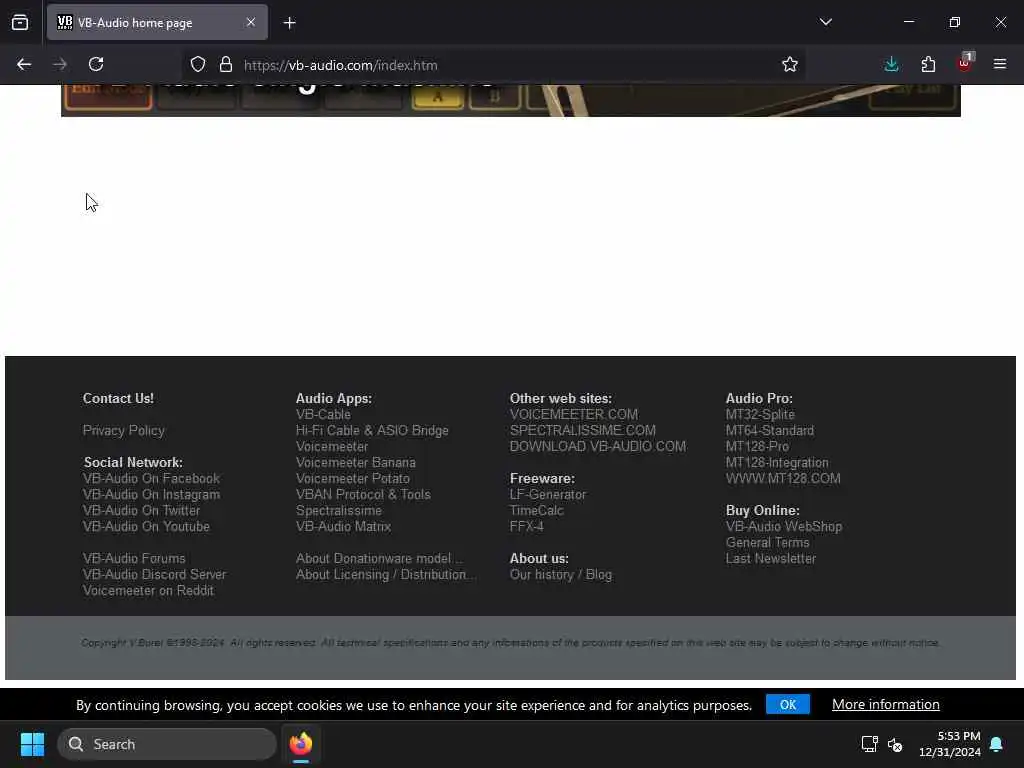Open the Voicemeeter link
The image size is (1024, 768).
[x=332, y=447]
